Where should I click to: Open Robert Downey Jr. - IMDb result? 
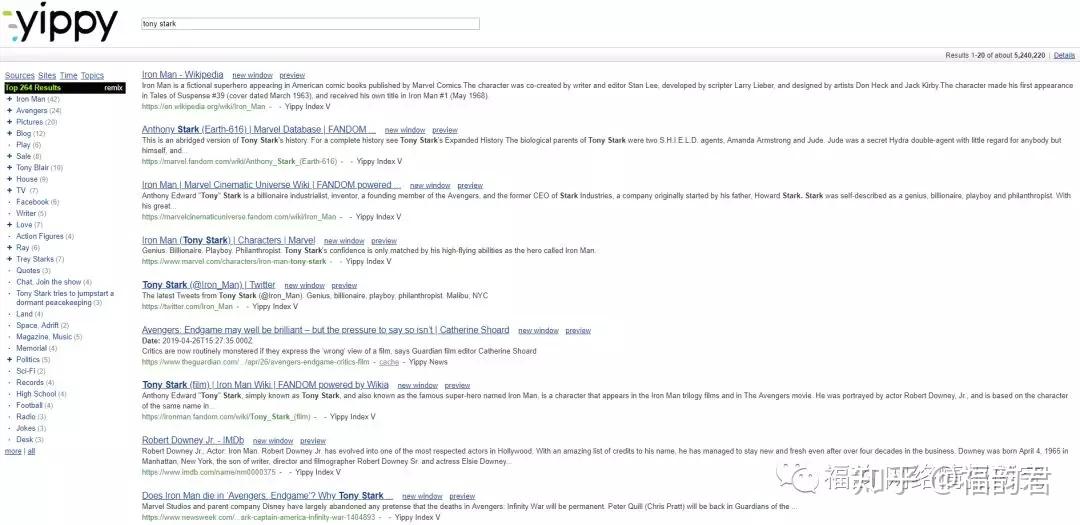point(193,440)
